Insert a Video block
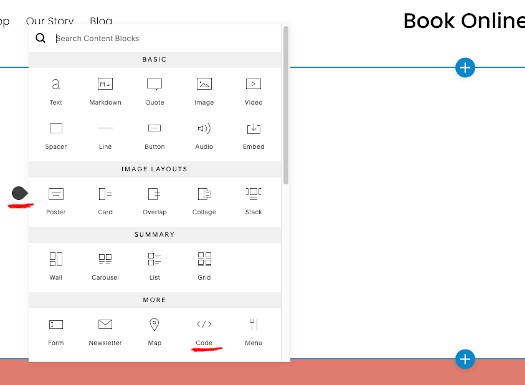 pos(253,91)
